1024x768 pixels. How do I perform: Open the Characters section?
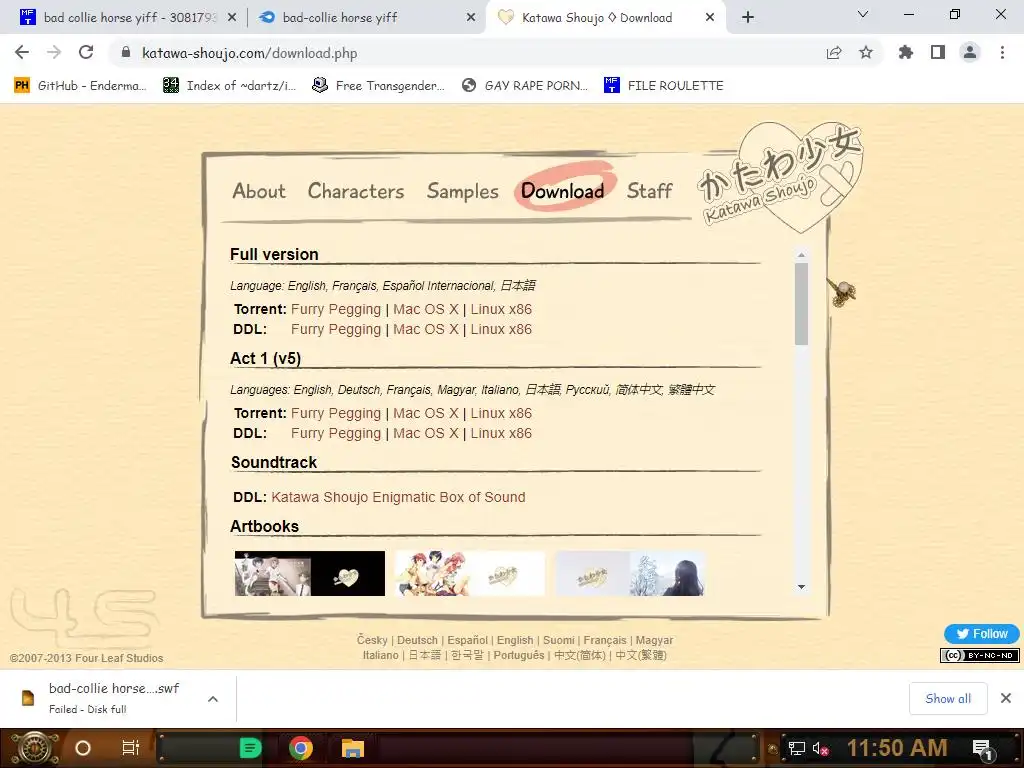[x=356, y=191]
